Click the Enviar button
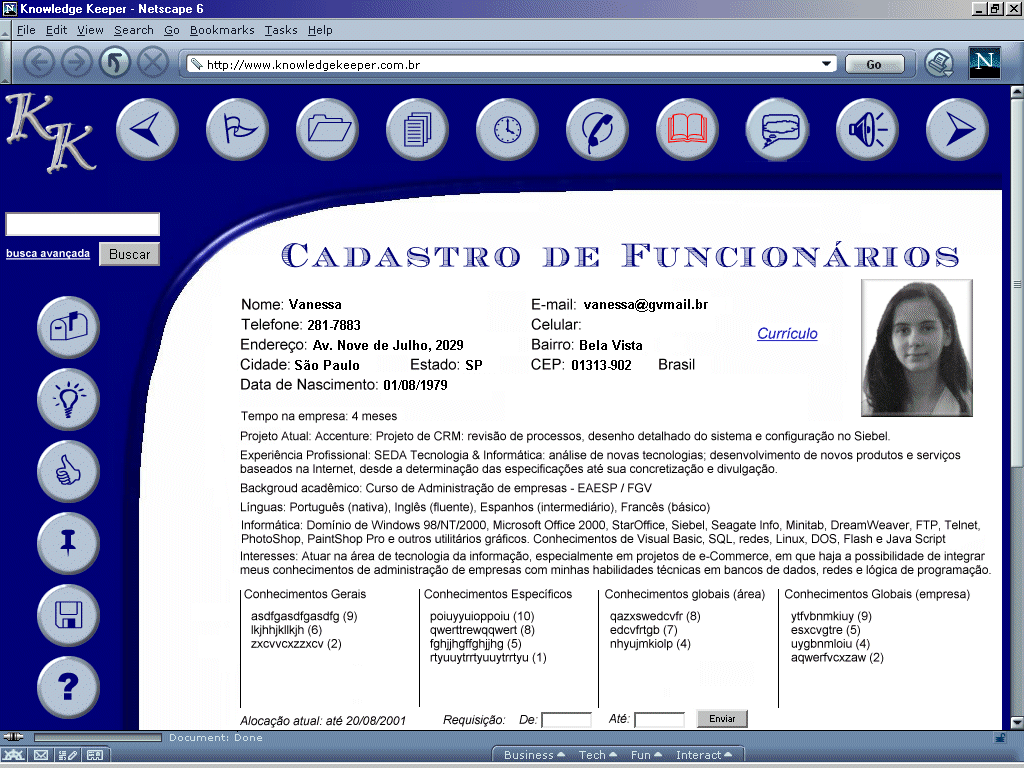The height and width of the screenshot is (768, 1024). pos(722,718)
